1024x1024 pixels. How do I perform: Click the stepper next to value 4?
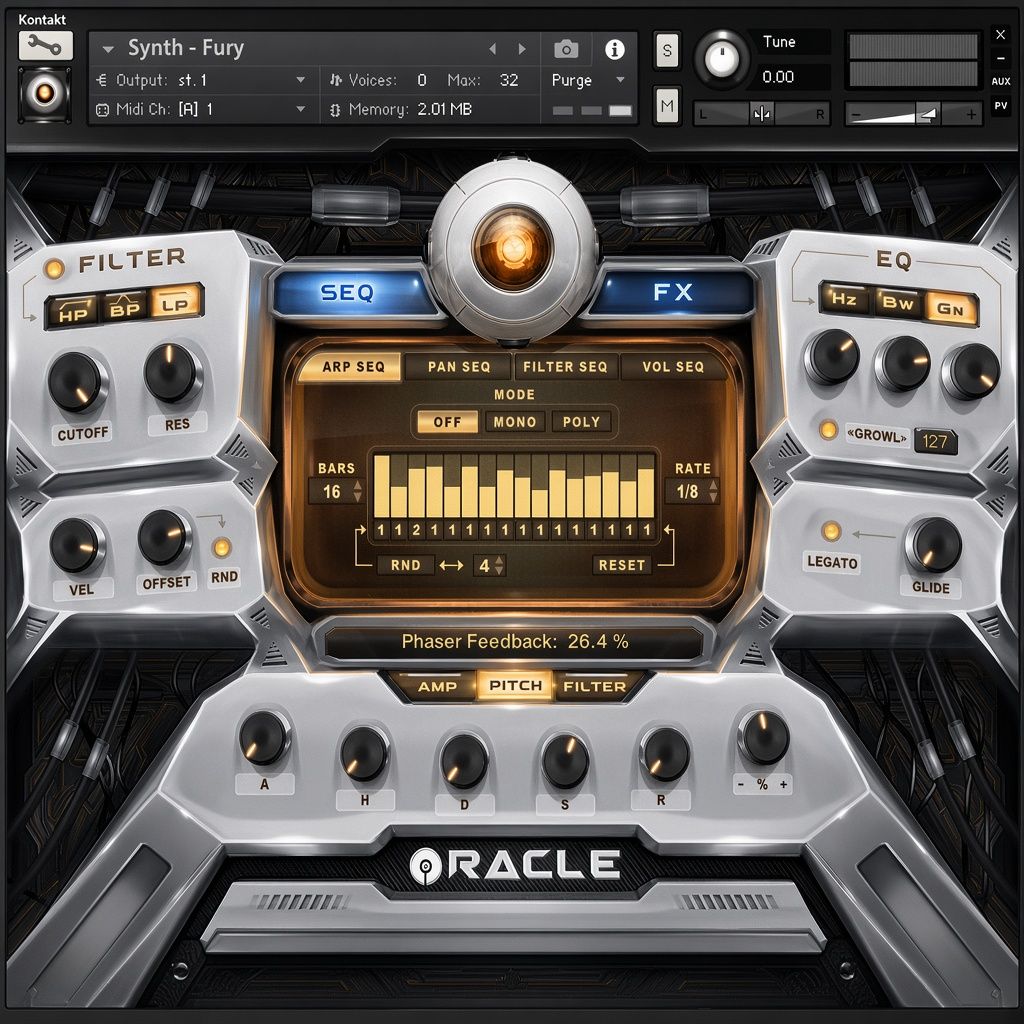point(500,566)
